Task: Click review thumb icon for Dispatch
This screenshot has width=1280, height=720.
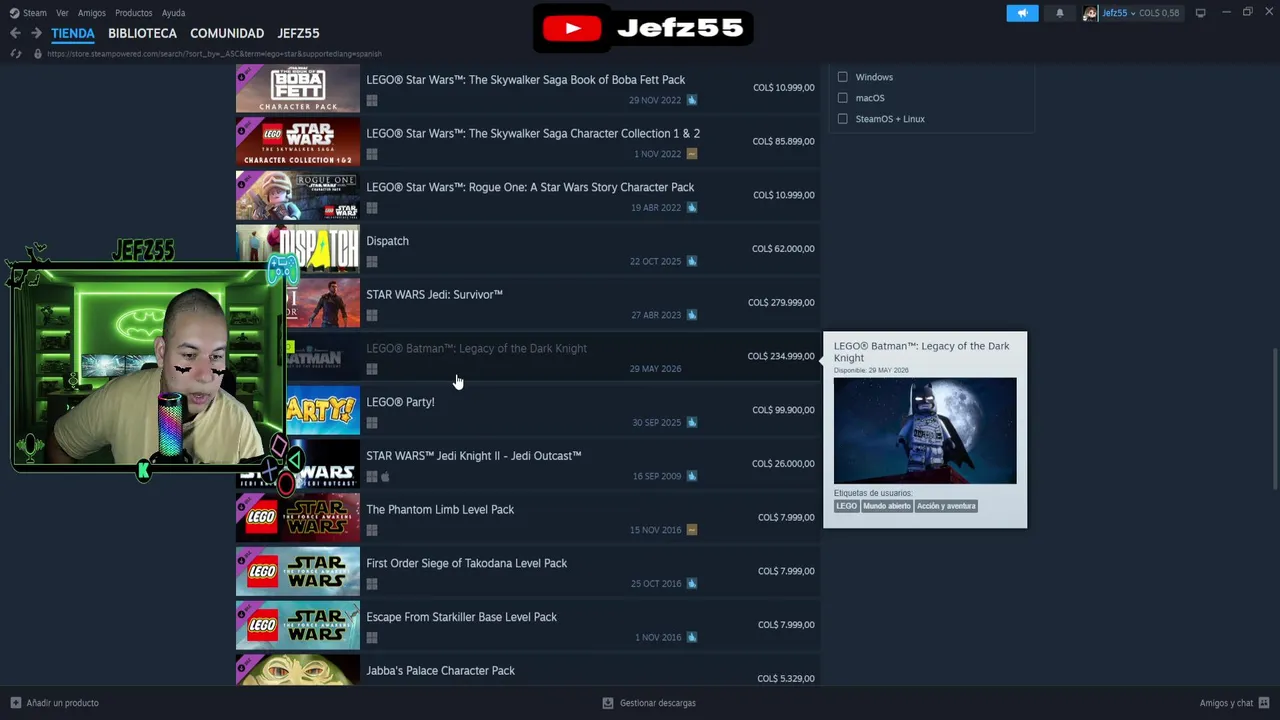Action: pyautogui.click(x=691, y=262)
